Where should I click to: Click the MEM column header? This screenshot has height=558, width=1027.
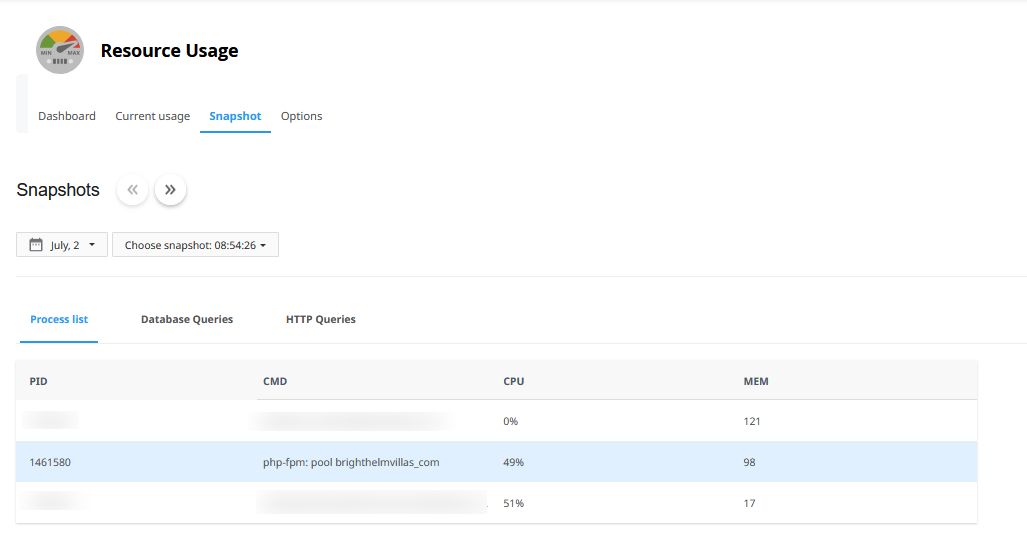pyautogui.click(x=756, y=381)
